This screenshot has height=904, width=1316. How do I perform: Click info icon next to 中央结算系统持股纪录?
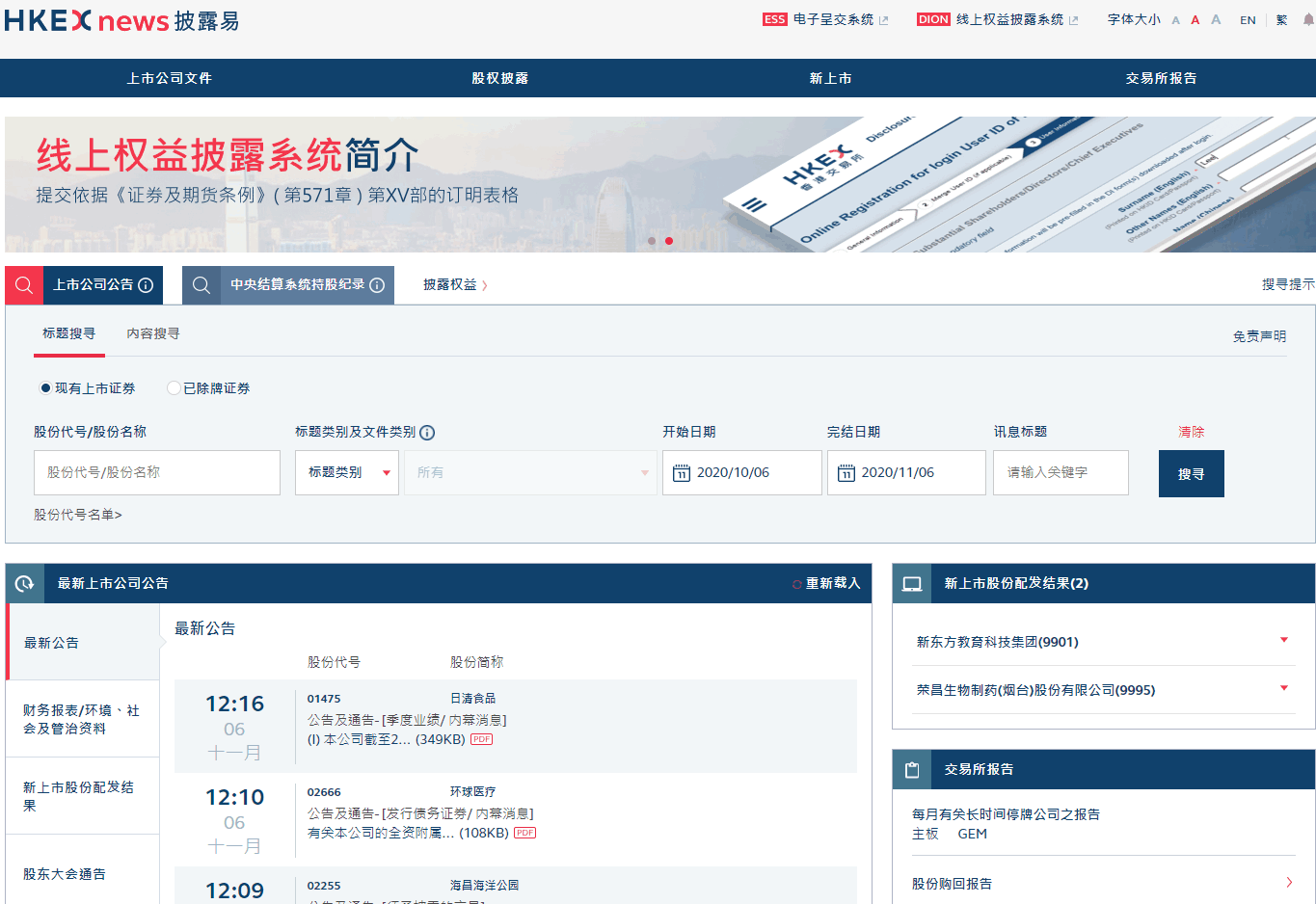(377, 285)
